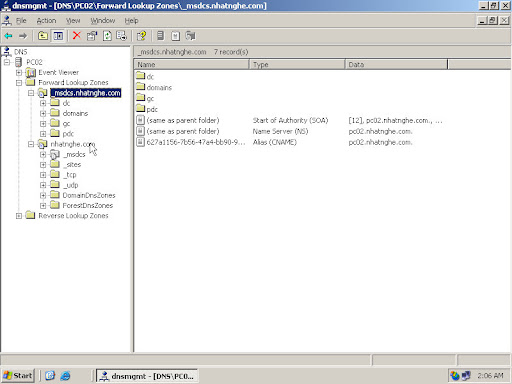This screenshot has width=512, height=384.
Task: Open the Window menu
Action: tap(103, 21)
